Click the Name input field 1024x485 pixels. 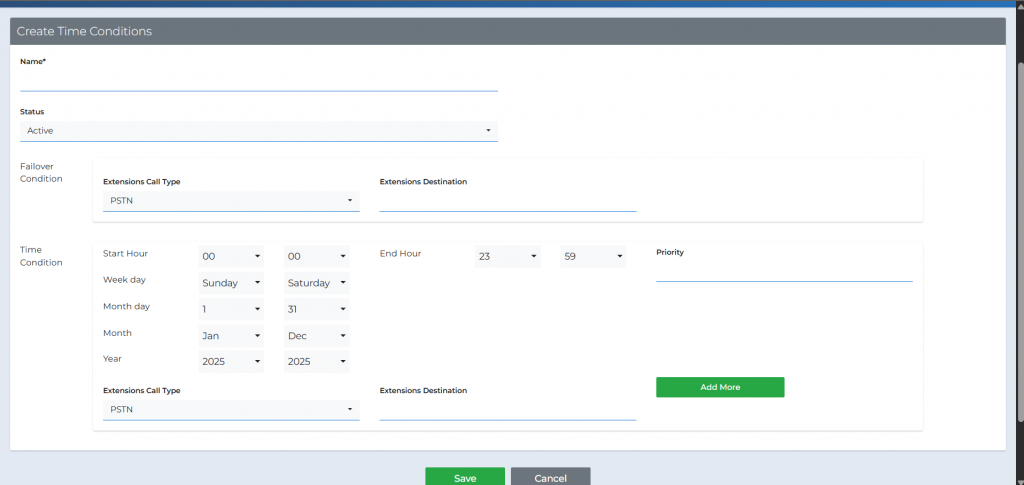(258, 81)
